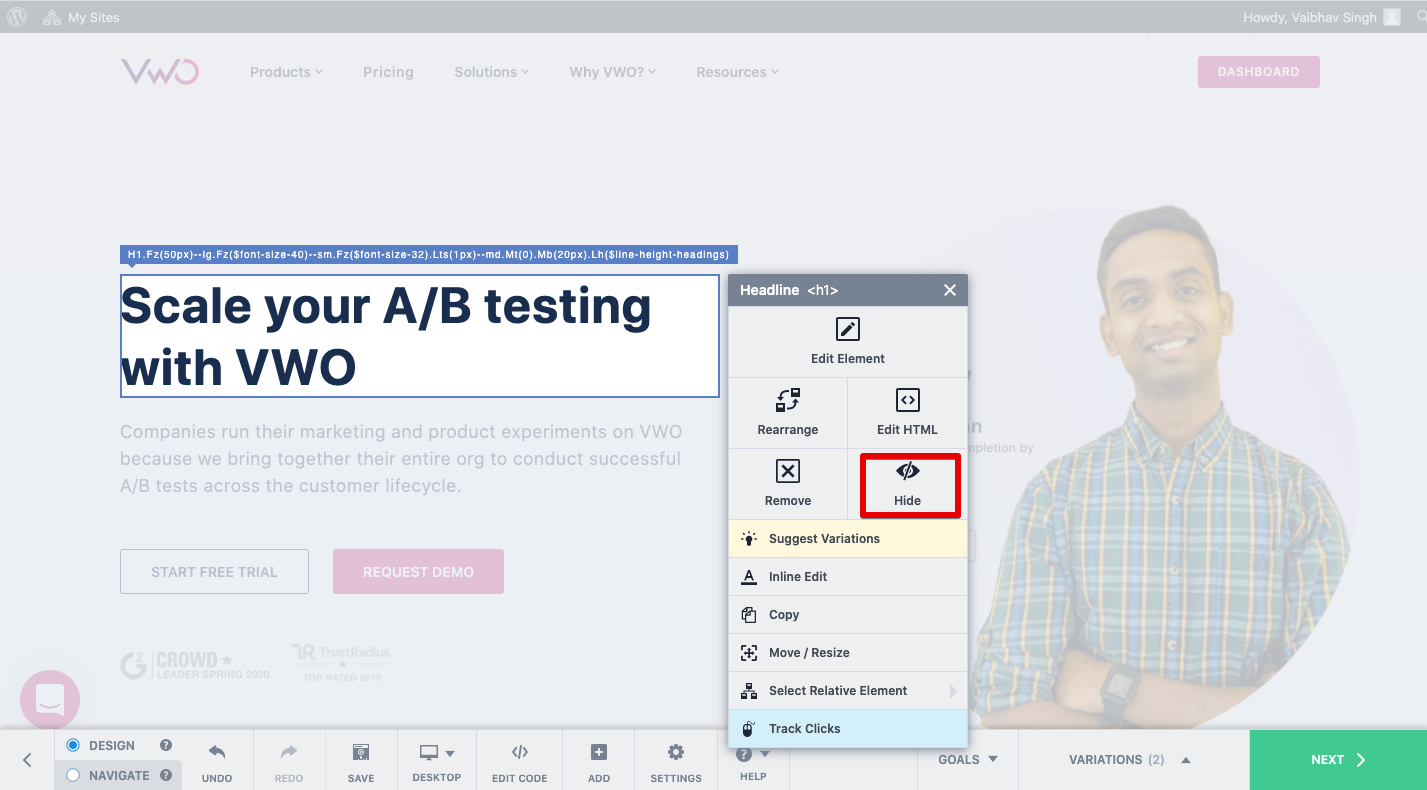Click the REQUEST DEMO button
1427x790 pixels.
[x=418, y=572]
